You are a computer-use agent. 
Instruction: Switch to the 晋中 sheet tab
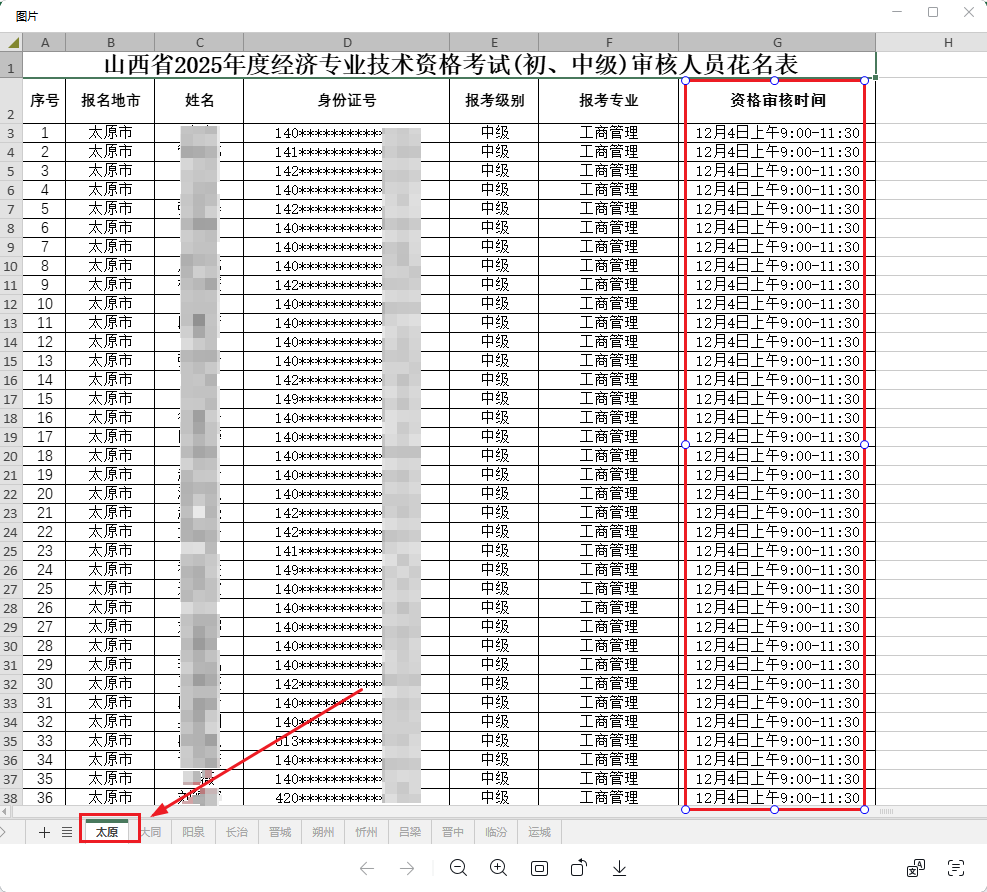tap(453, 832)
